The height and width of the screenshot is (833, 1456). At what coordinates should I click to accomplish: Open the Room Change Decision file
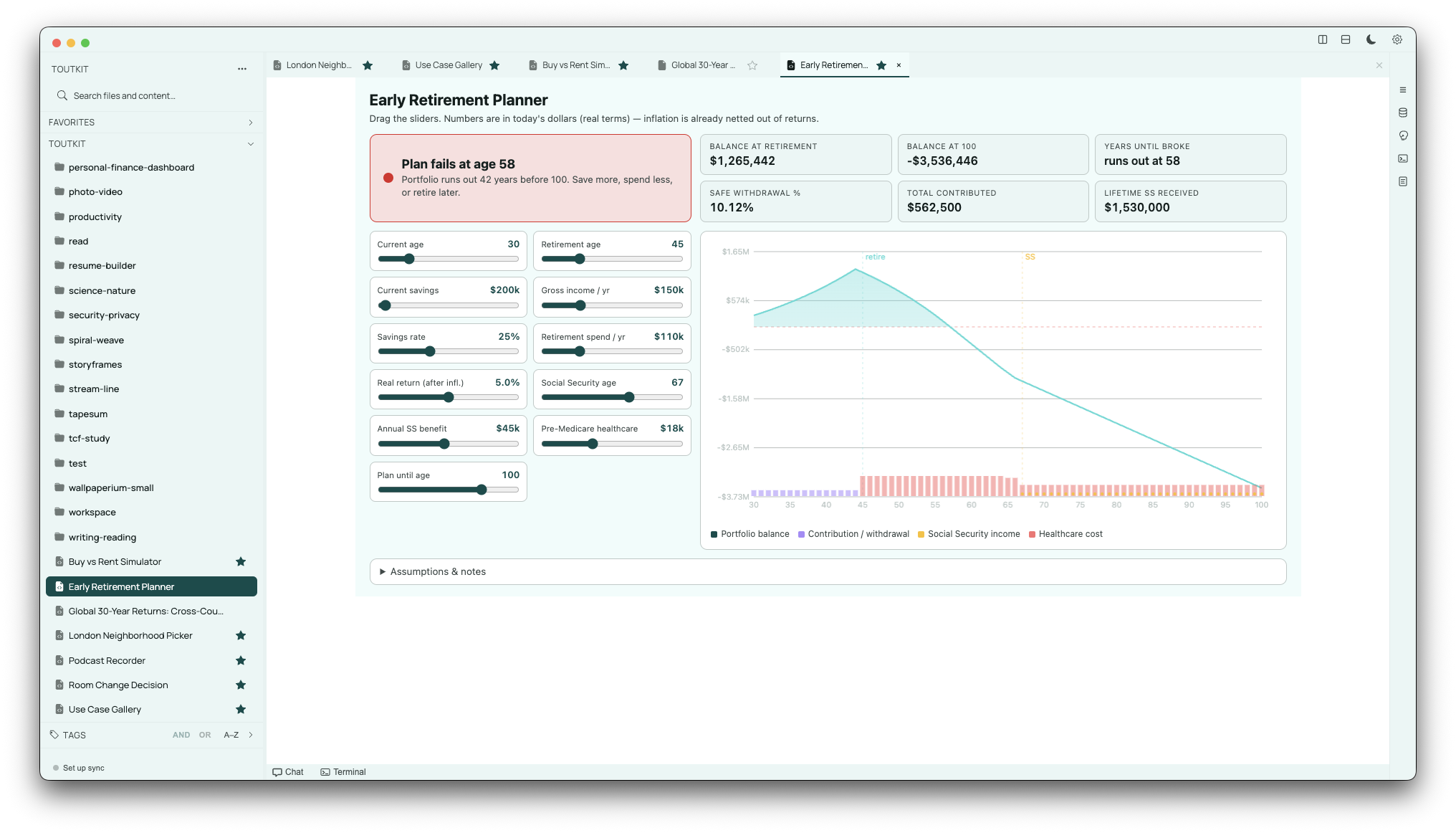click(151, 685)
